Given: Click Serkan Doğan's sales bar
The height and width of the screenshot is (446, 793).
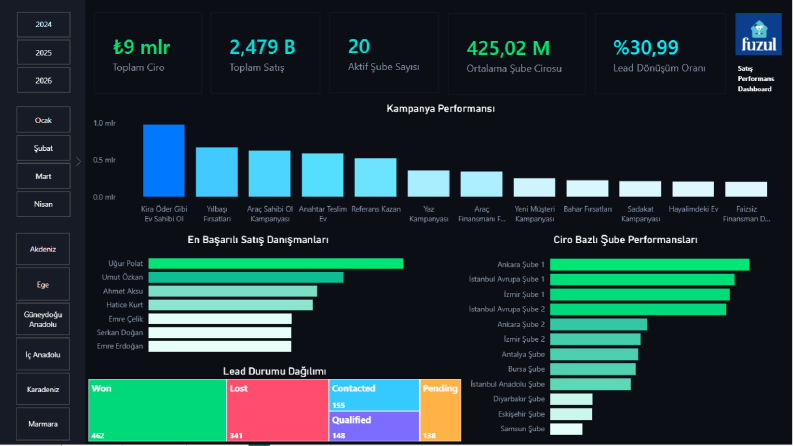Looking at the screenshot, I should point(220,333).
